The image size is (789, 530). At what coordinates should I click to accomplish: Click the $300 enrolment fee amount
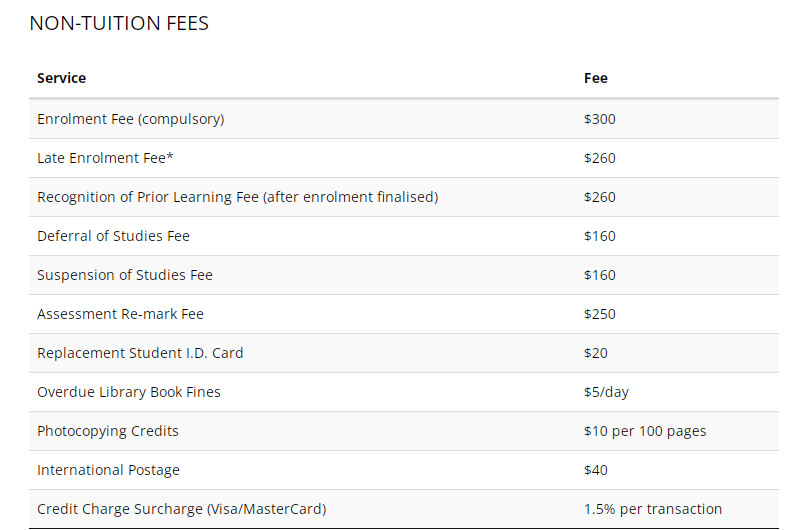coord(600,119)
